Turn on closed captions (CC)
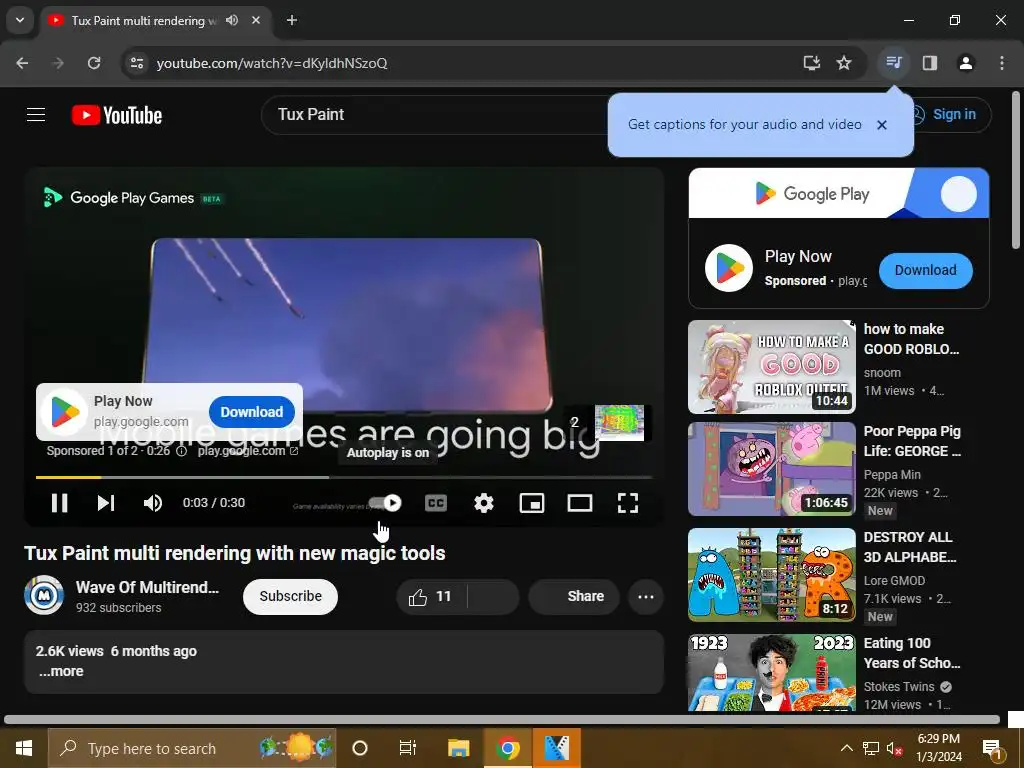1024x768 pixels. tap(436, 503)
